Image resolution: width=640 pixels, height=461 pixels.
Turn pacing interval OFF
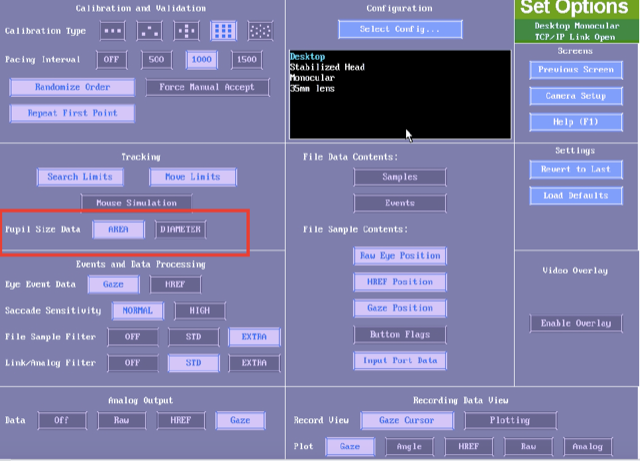point(111,60)
